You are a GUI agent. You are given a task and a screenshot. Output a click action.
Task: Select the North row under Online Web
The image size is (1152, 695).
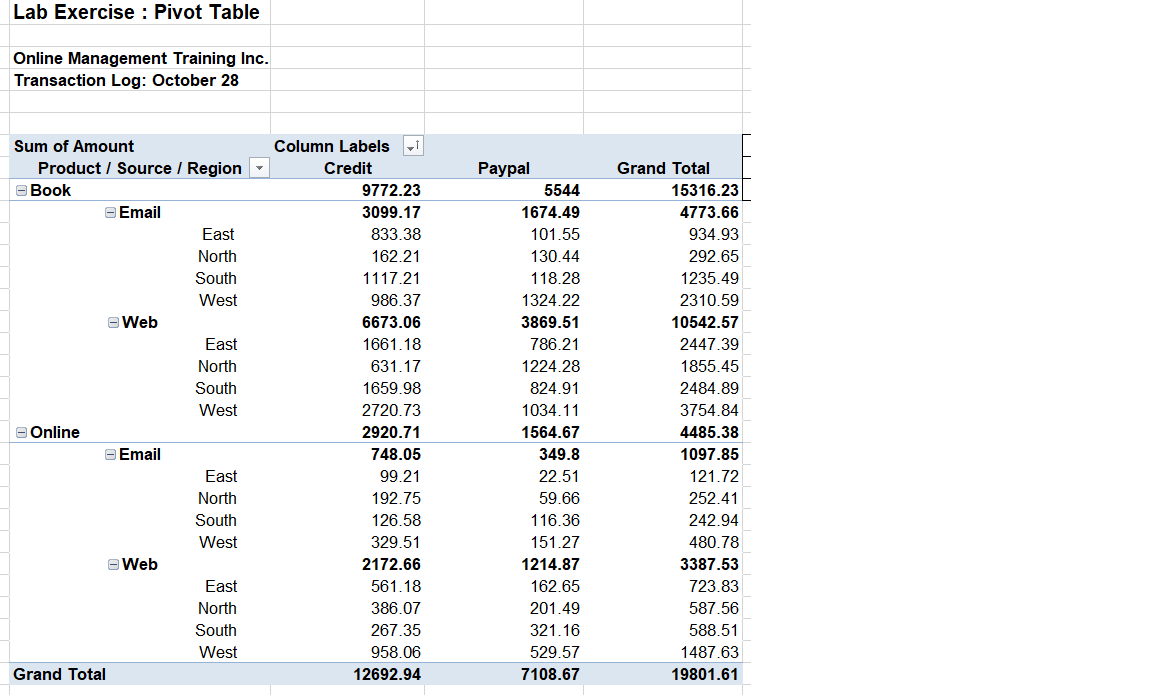coord(217,608)
